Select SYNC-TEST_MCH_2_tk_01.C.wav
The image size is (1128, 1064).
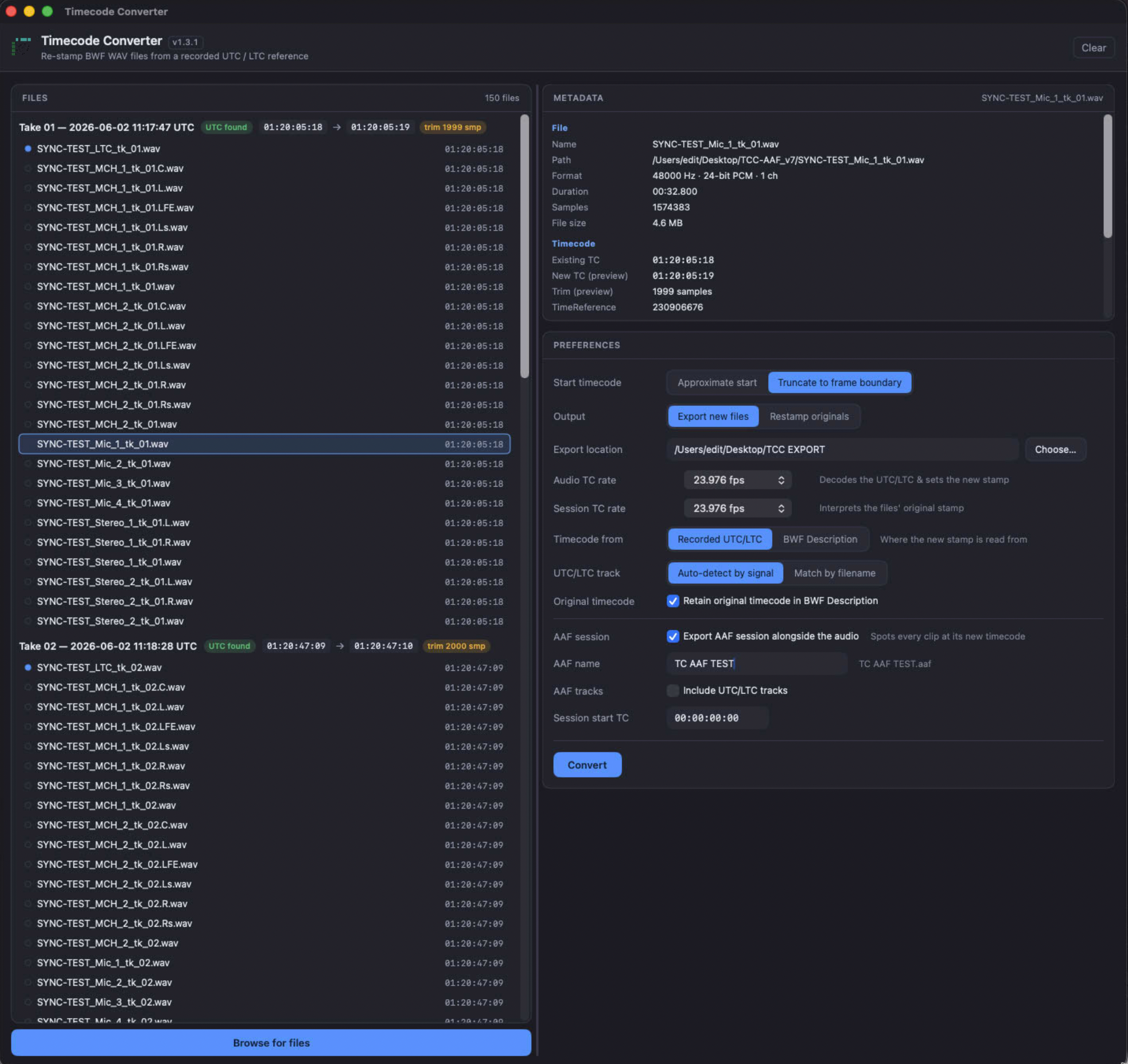[x=265, y=306]
